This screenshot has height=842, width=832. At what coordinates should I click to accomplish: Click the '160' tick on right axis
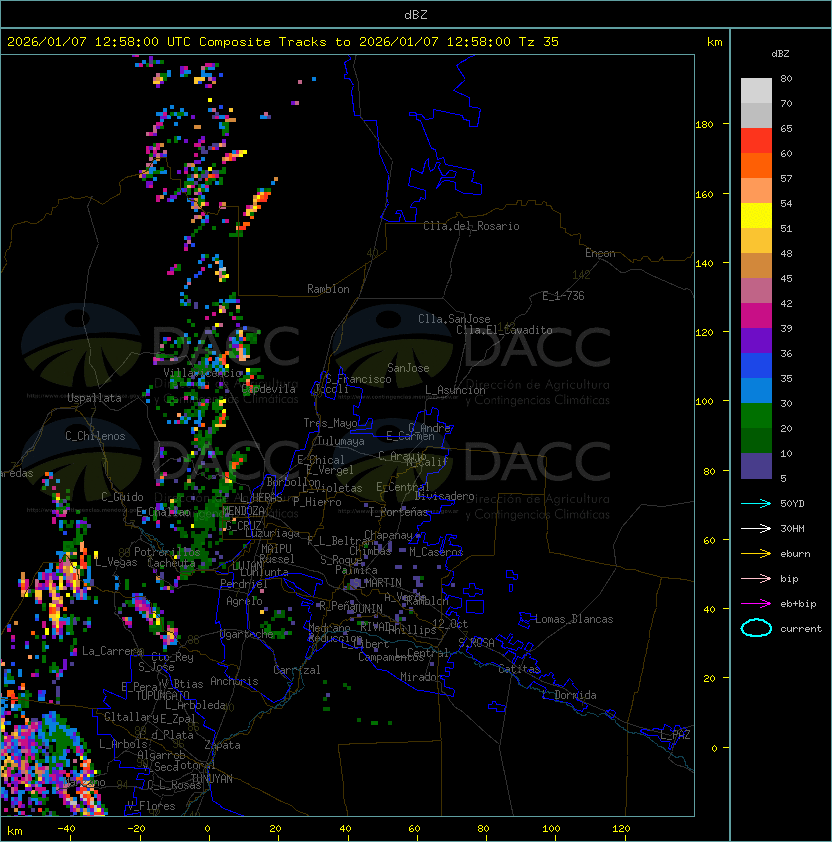(x=704, y=194)
